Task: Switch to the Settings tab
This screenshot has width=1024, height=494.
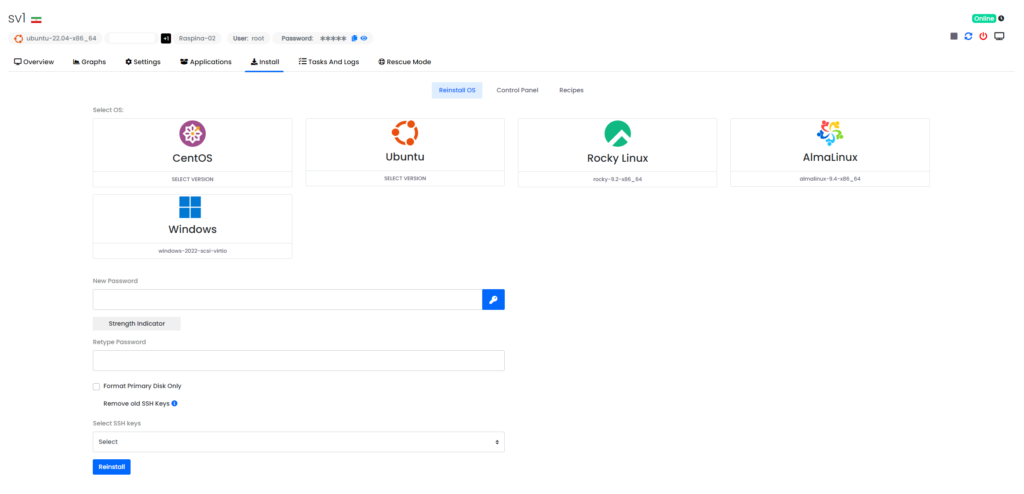Action: coord(143,62)
